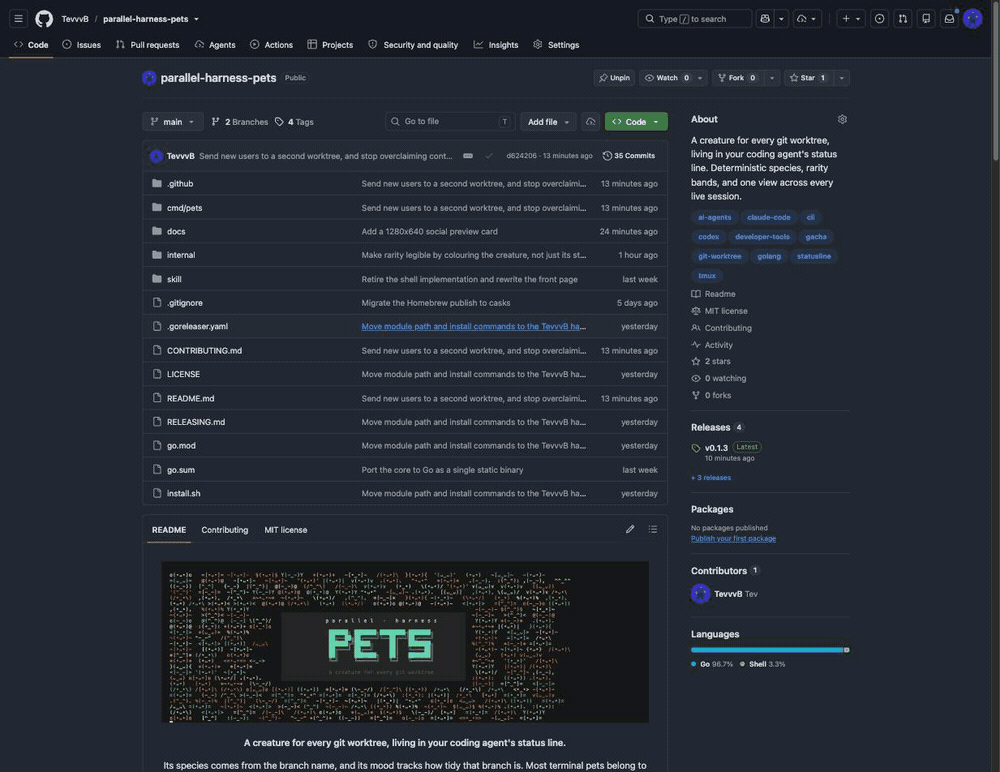Open the d624206 commit hash
1000x772 pixels.
[521, 156]
